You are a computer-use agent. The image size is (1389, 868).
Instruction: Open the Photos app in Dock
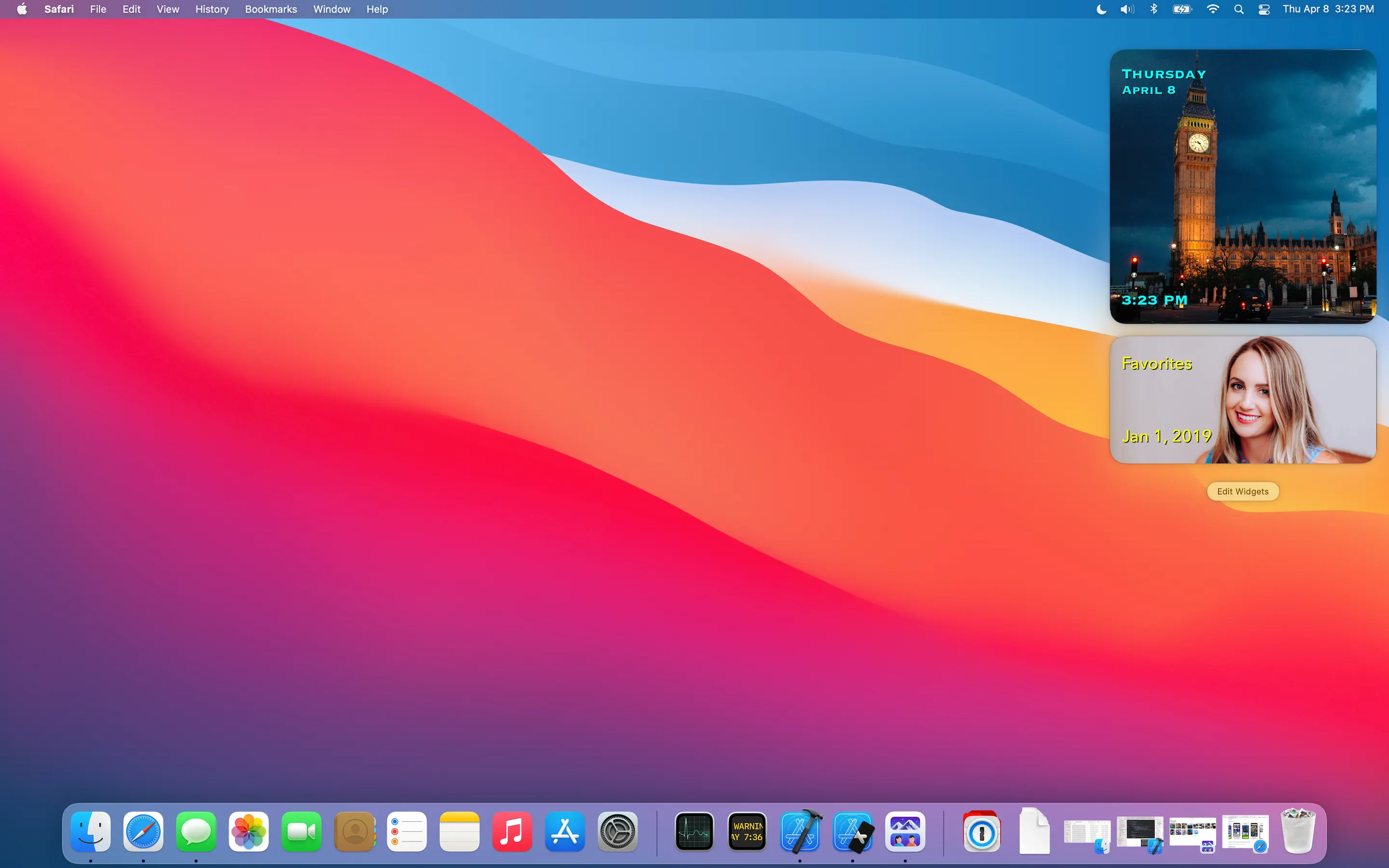248,831
